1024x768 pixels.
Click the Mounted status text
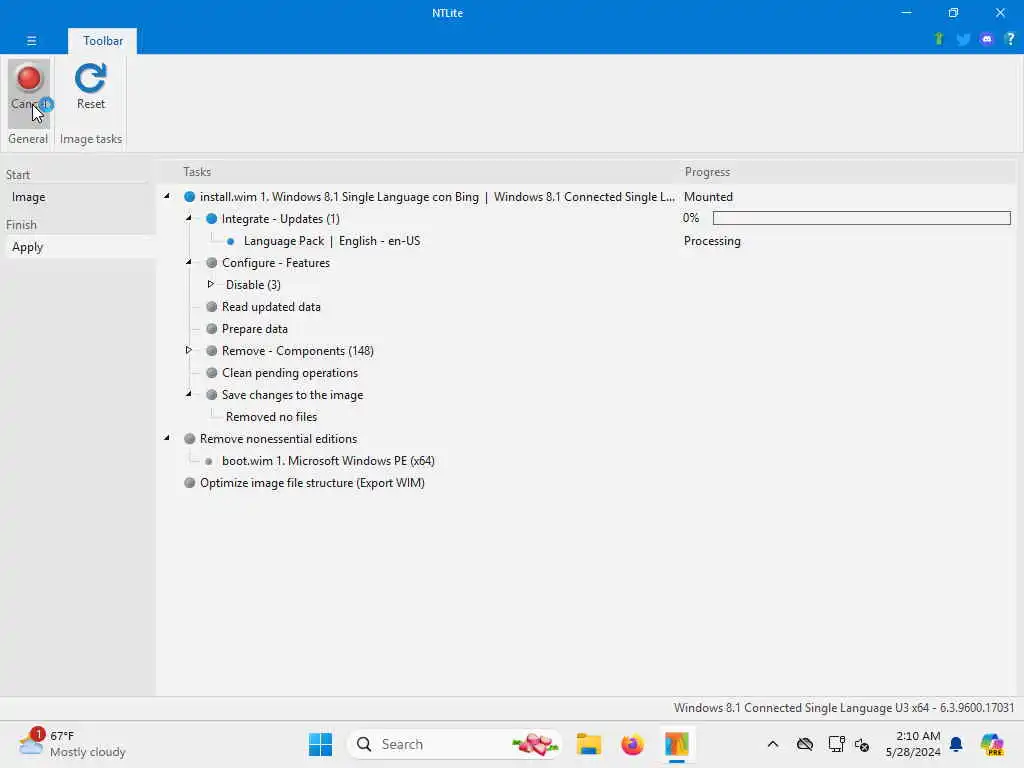pos(708,197)
